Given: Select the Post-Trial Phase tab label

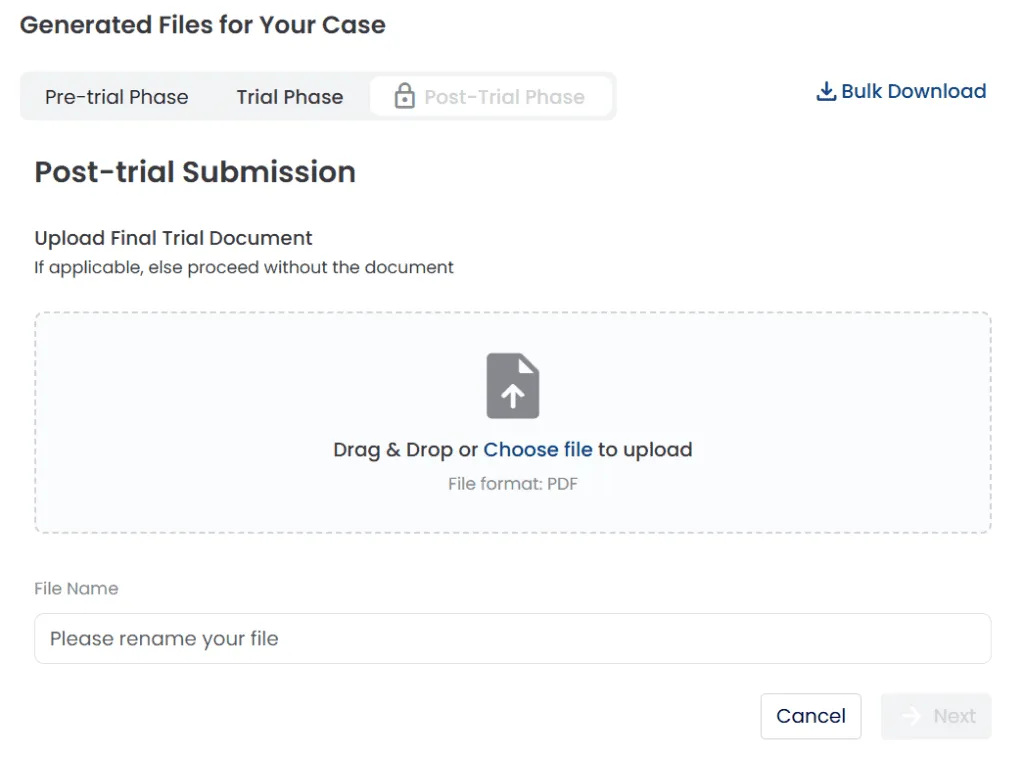Looking at the screenshot, I should click(504, 97).
